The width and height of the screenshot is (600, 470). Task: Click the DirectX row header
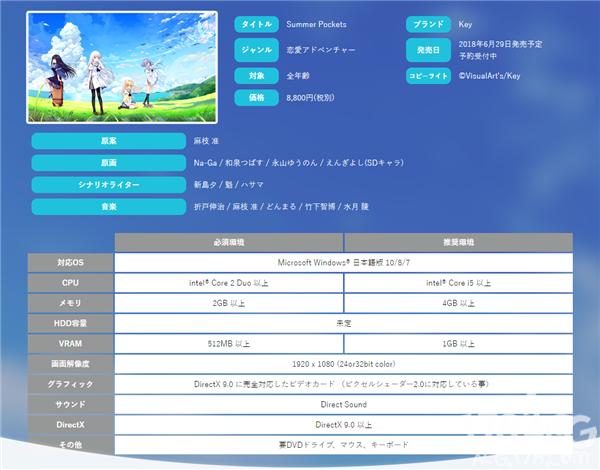[70, 425]
